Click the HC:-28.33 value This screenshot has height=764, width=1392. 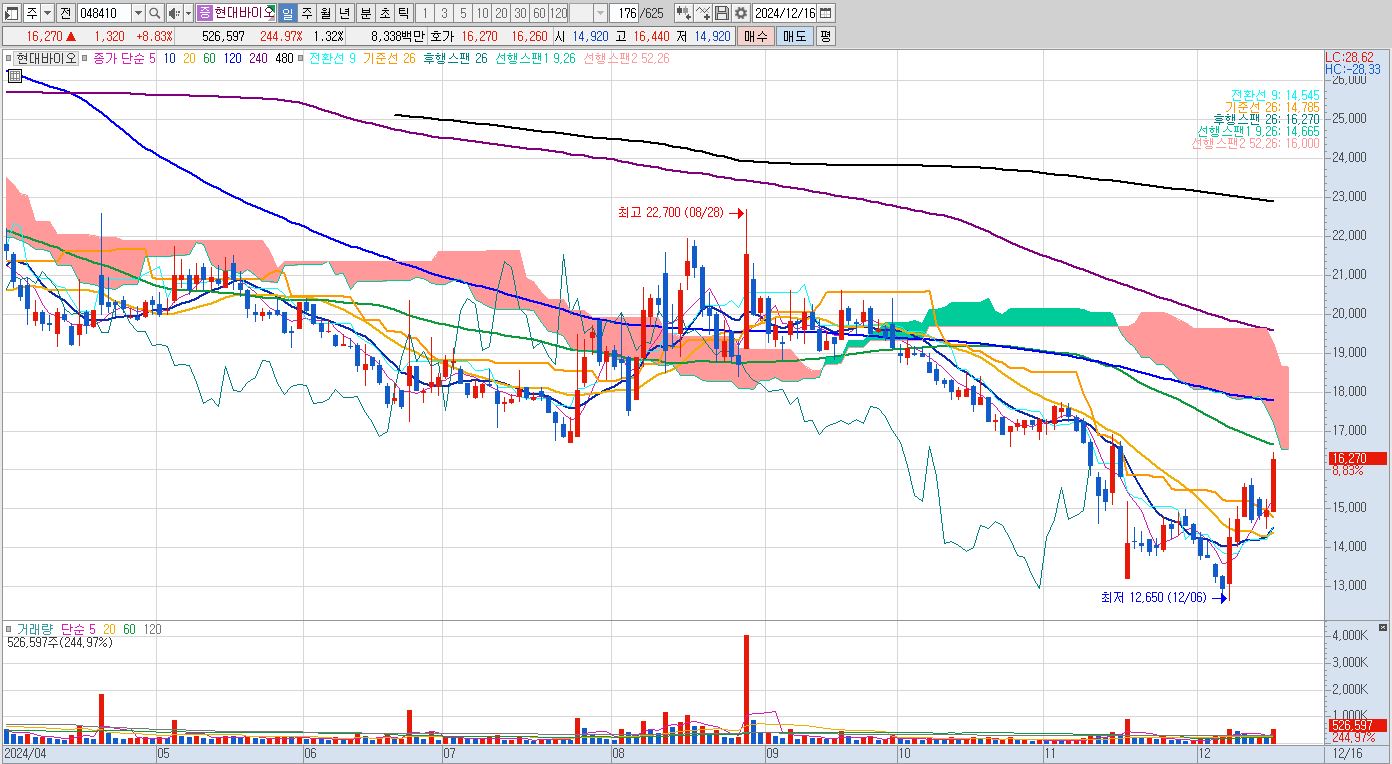[x=1353, y=69]
